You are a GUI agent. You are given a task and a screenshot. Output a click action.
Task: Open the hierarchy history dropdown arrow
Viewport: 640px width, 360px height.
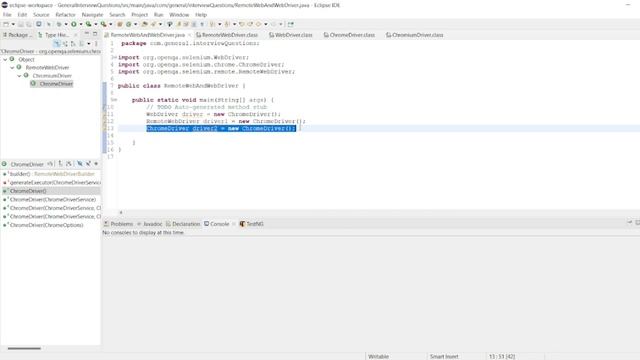pos(89,44)
